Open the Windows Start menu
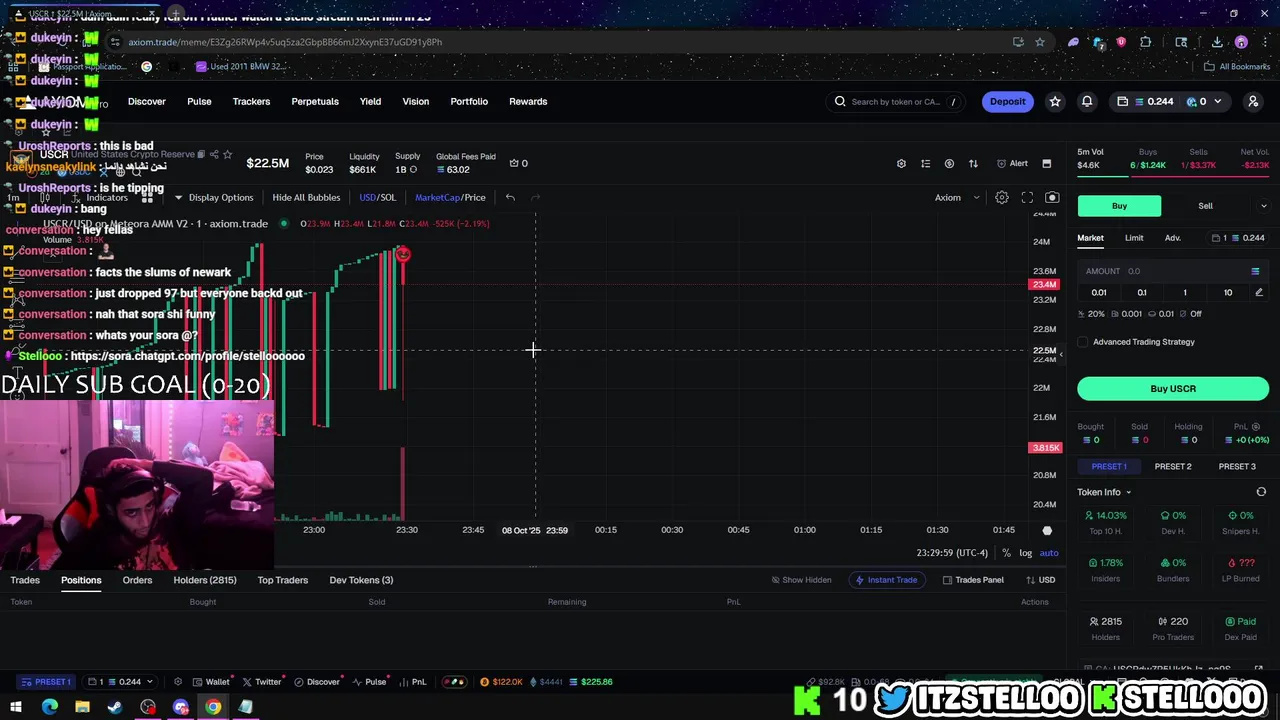This screenshot has width=1280, height=720. click(16, 707)
